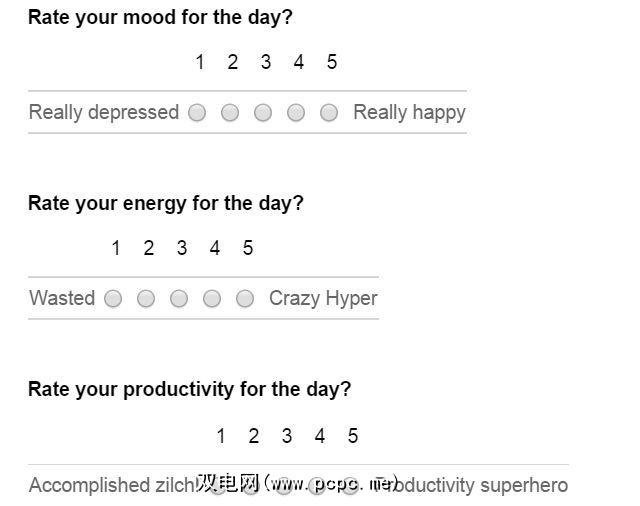Pick mood rating 3 radio button

(263, 113)
